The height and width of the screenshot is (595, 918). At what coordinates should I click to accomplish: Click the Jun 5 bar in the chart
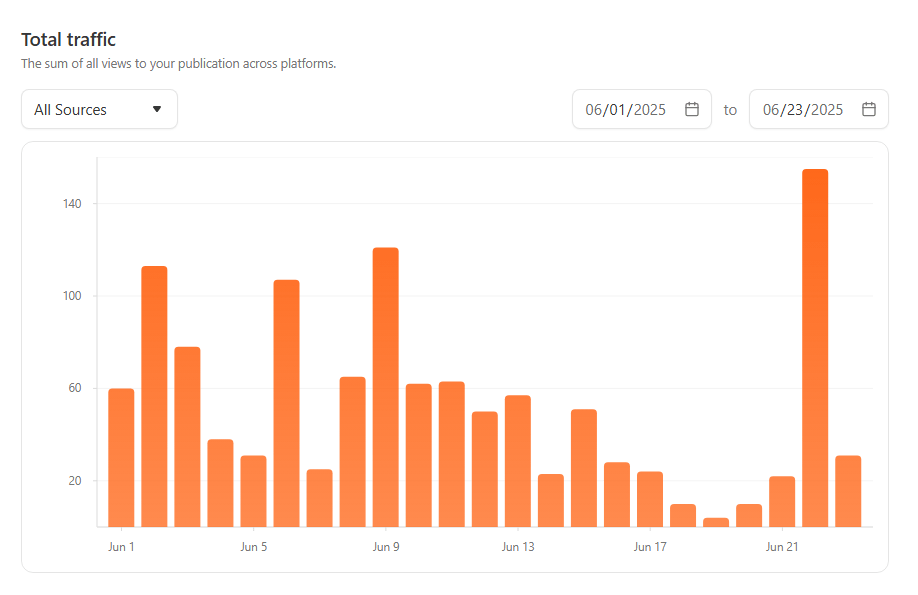coord(253,491)
